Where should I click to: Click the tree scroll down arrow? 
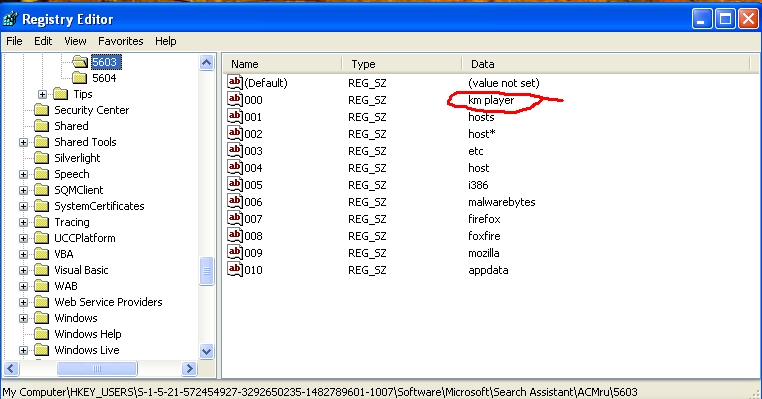pyautogui.click(x=207, y=351)
